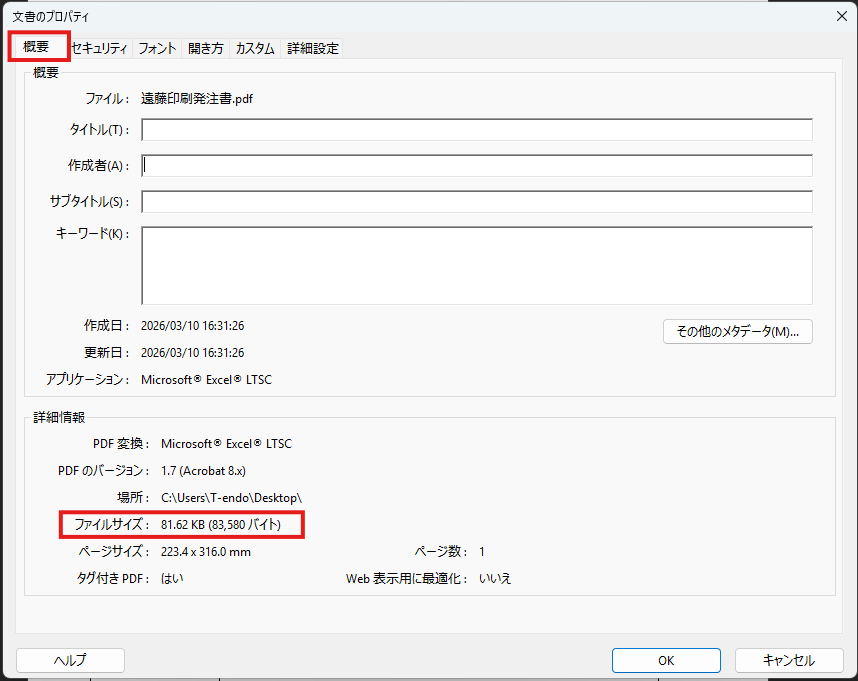Go to the 開き方 tab
Image resolution: width=858 pixels, height=681 pixels.
click(x=206, y=48)
